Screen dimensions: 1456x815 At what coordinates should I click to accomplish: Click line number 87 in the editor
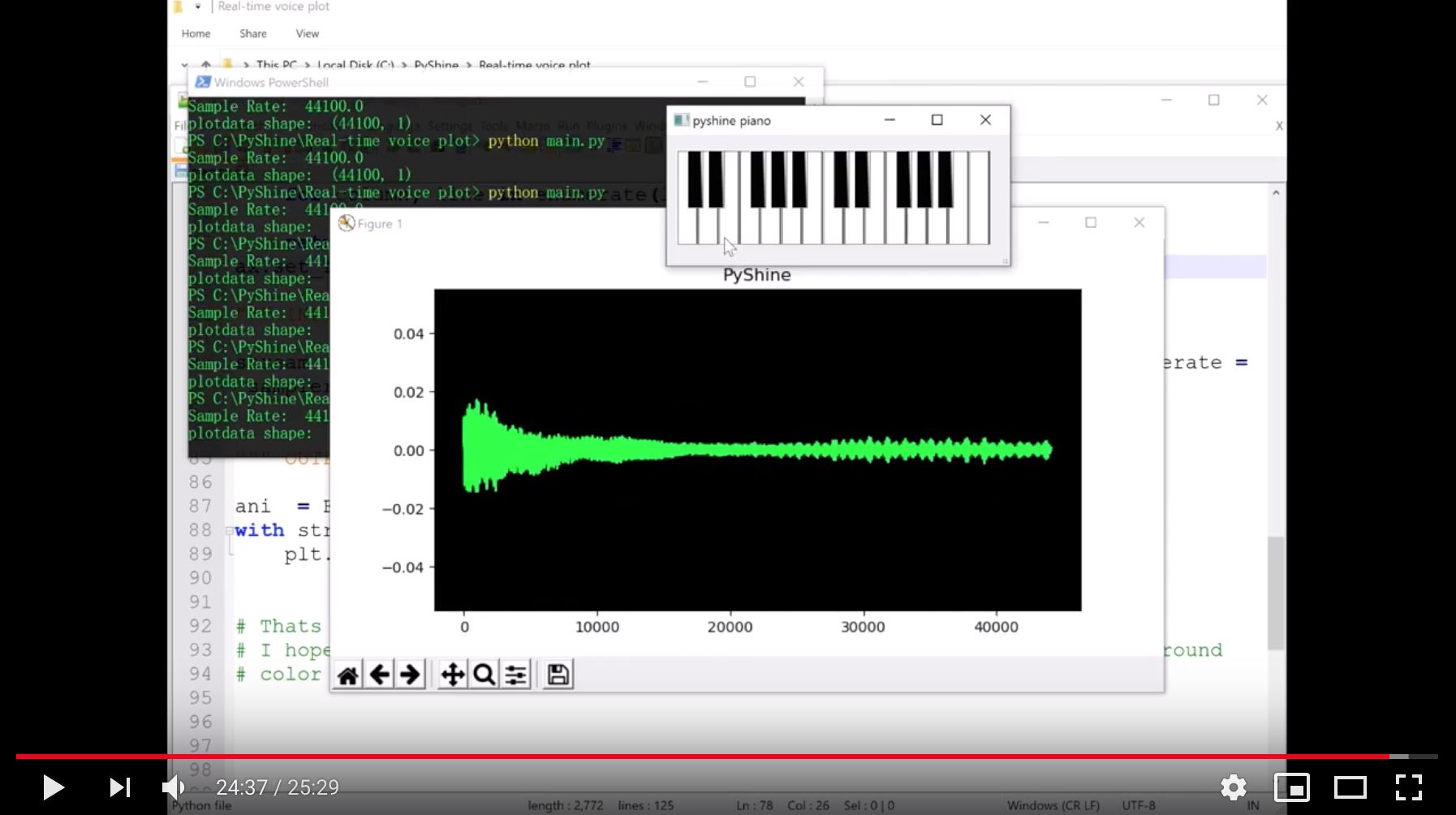(200, 506)
